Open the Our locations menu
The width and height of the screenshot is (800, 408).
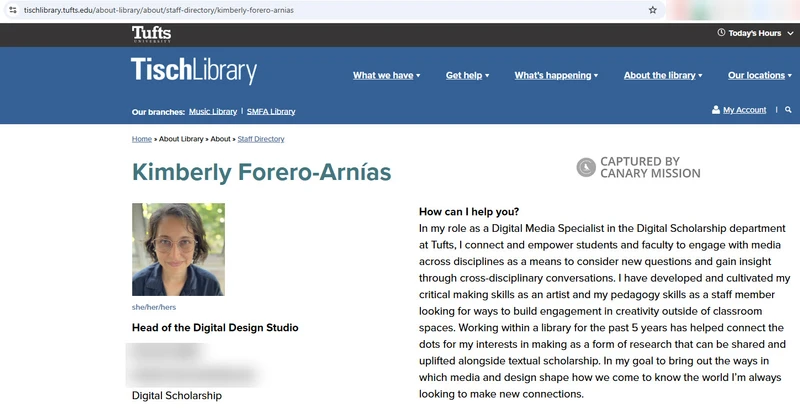(760, 75)
